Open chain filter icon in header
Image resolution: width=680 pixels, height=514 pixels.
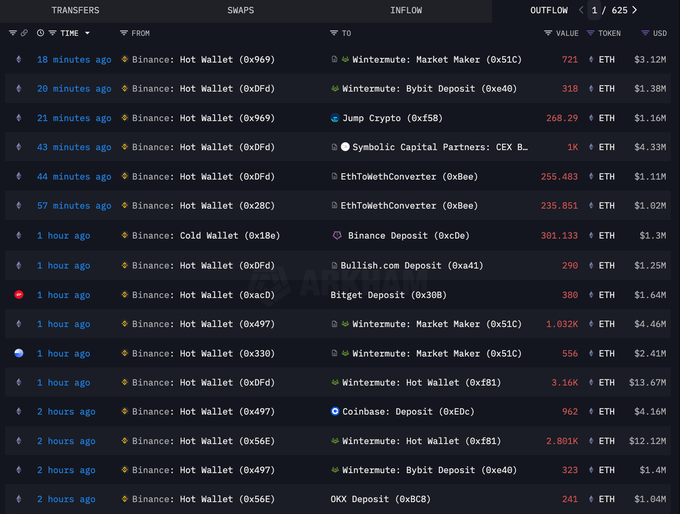(x=13, y=33)
